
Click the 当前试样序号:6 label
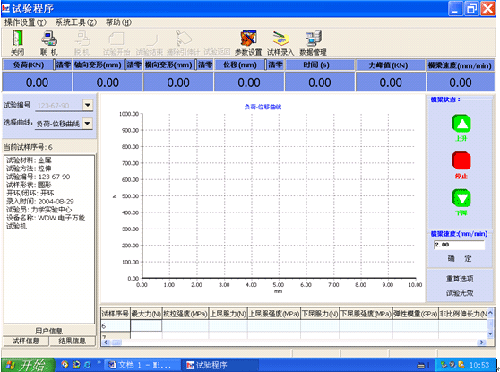click(x=28, y=147)
